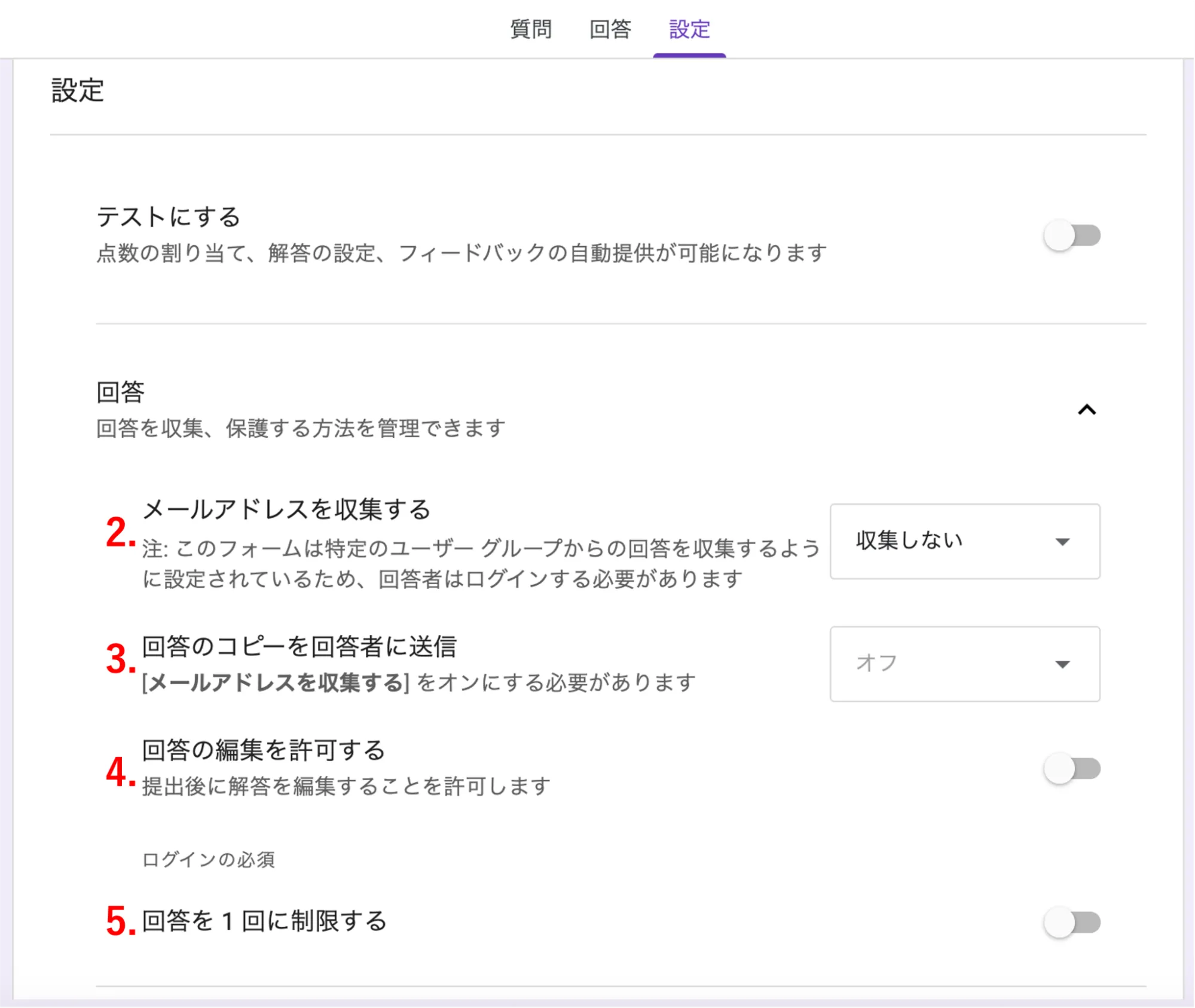Click the arrow icon in オフ dropdown

coord(1062,664)
